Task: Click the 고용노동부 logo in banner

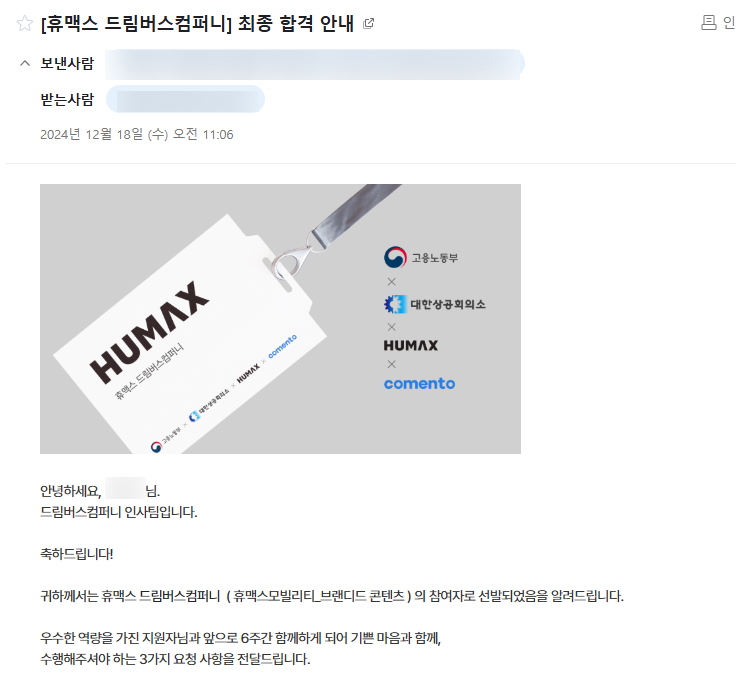Action: 421,257
